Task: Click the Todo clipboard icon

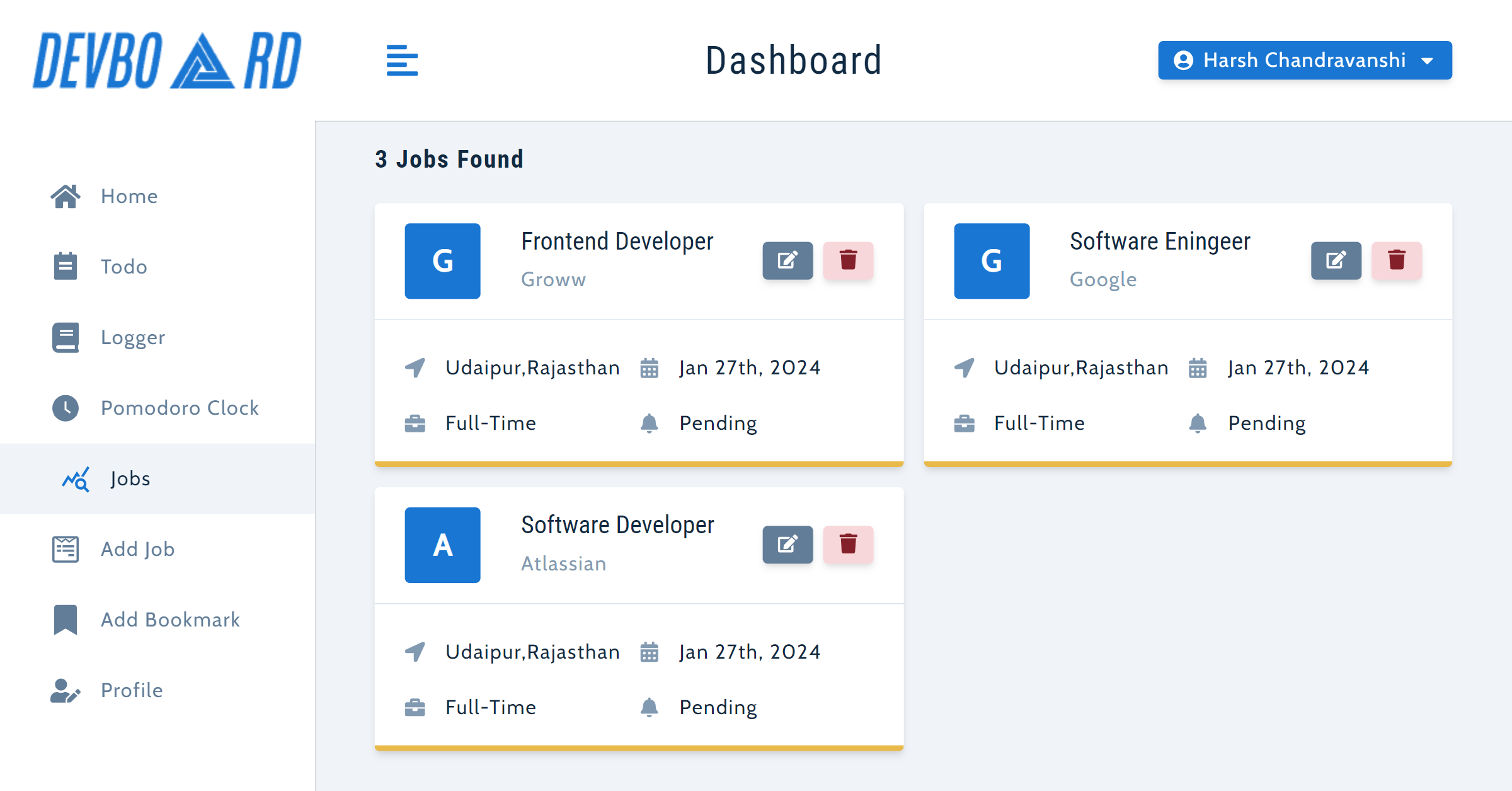Action: pyautogui.click(x=66, y=267)
